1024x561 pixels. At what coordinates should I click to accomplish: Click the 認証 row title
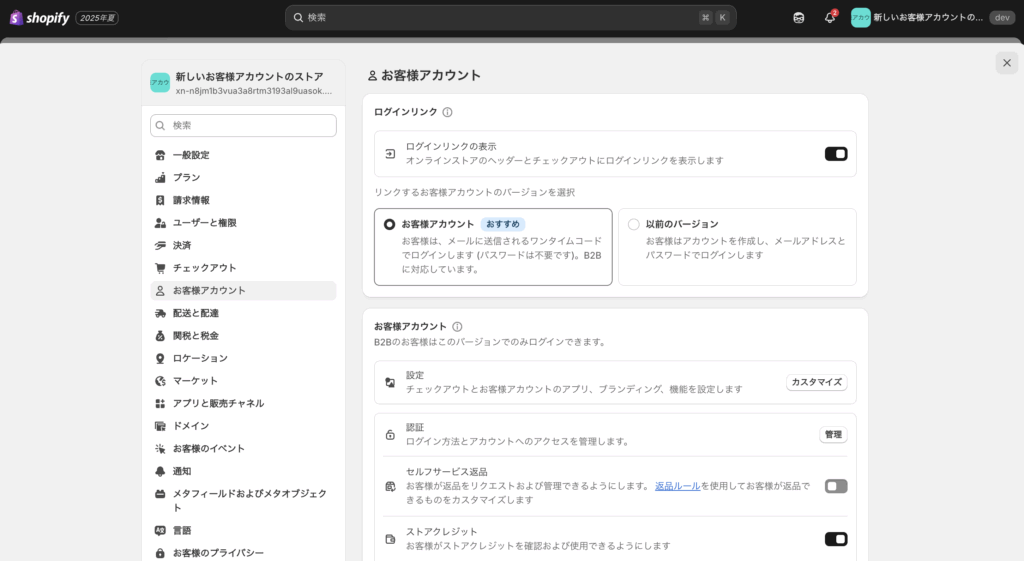click(x=415, y=428)
